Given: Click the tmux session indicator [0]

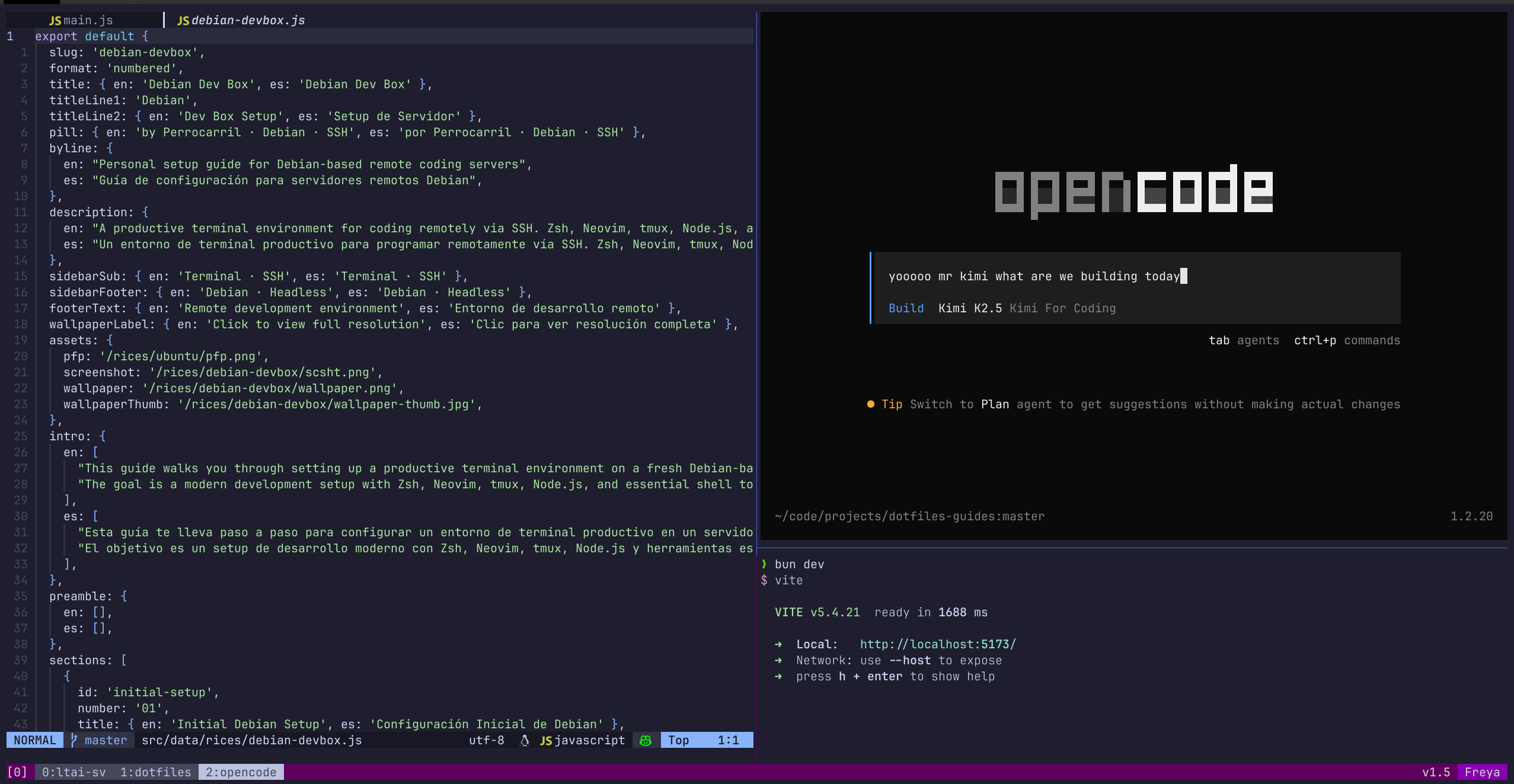Looking at the screenshot, I should coord(17,772).
